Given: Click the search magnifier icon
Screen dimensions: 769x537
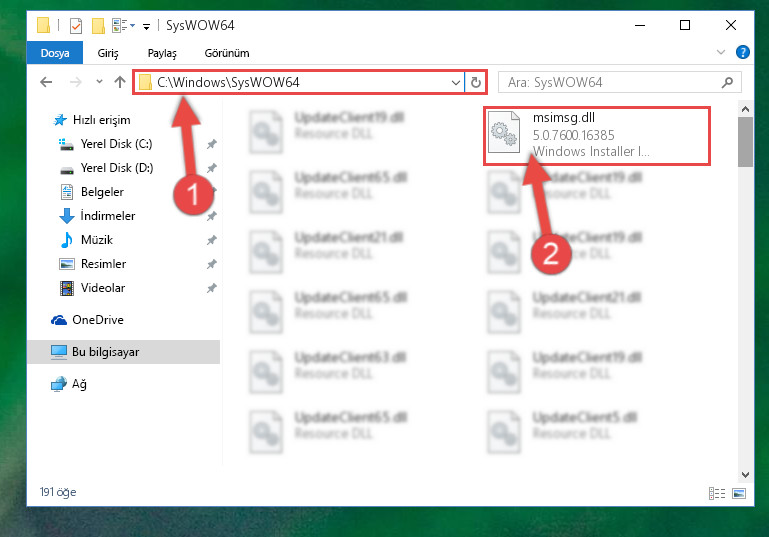Looking at the screenshot, I should [728, 82].
